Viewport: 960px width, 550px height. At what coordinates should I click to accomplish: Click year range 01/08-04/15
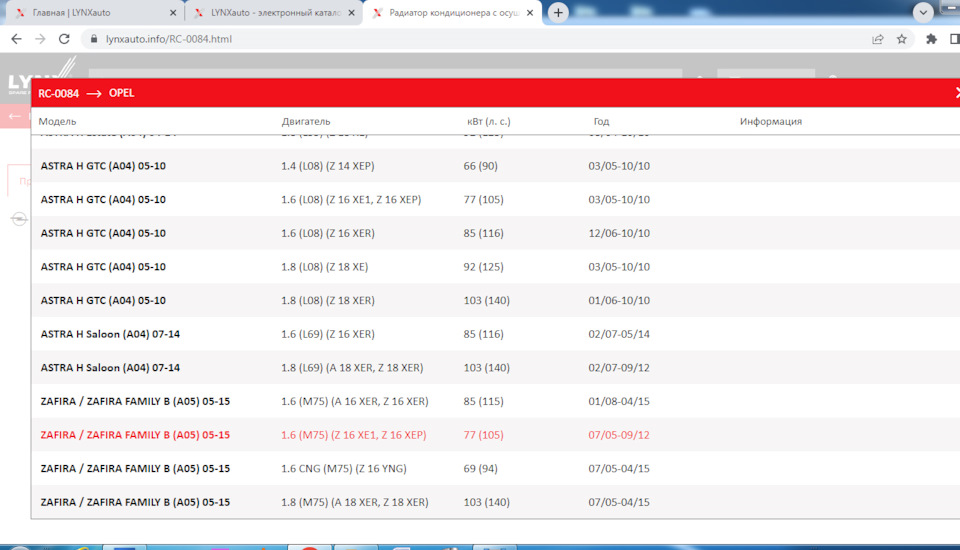click(619, 401)
